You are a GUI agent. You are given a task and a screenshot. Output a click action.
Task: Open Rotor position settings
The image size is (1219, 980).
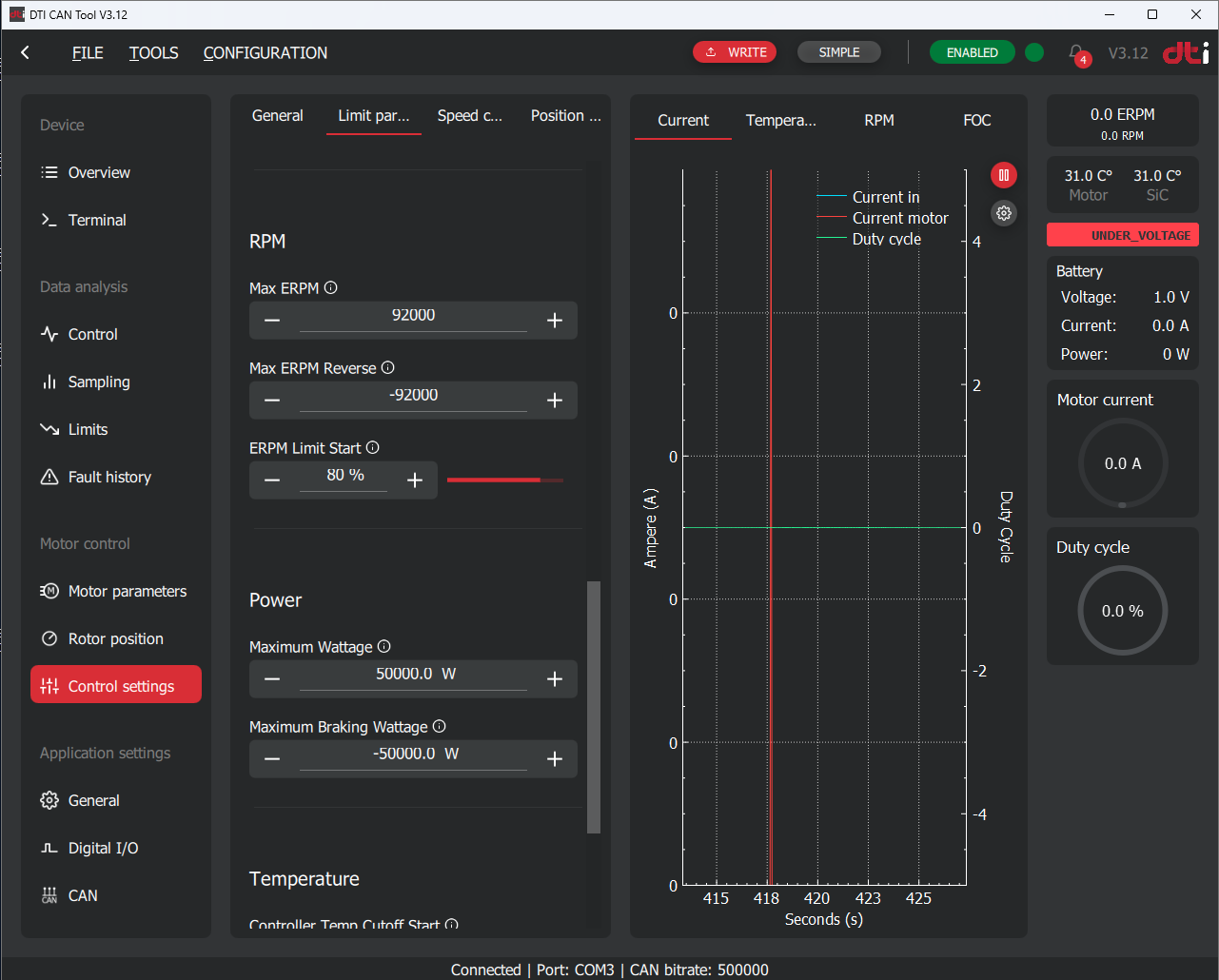coord(116,638)
